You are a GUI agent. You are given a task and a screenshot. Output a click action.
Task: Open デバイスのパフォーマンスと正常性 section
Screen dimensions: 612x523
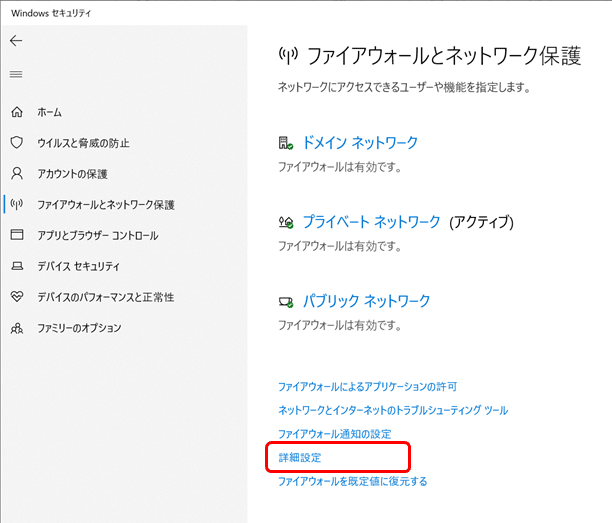(x=106, y=297)
